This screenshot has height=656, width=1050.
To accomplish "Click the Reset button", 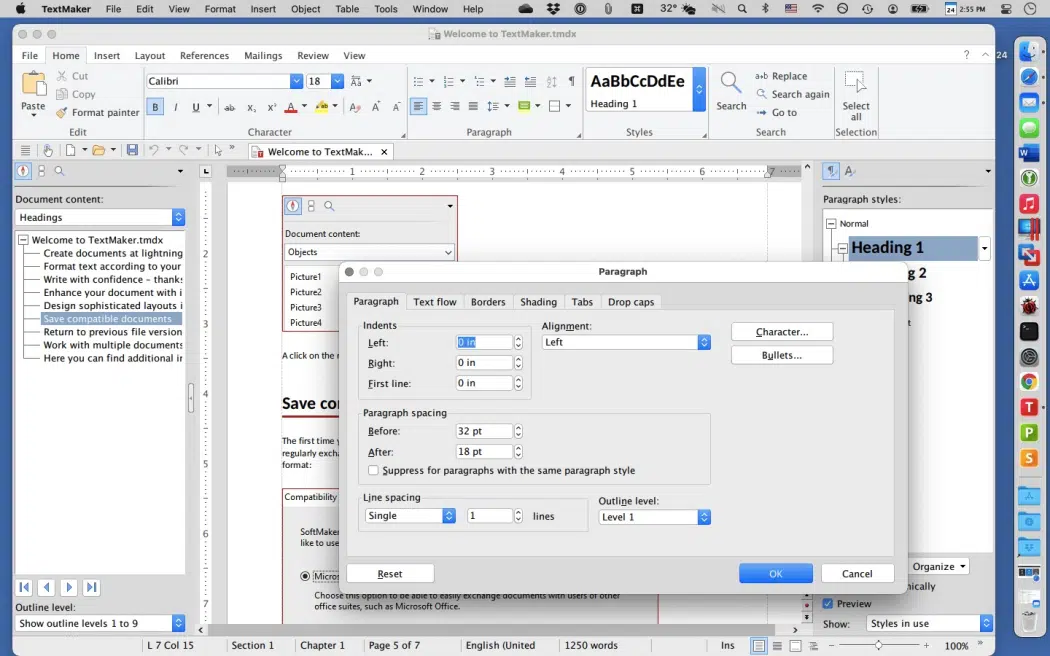I will (x=390, y=574).
